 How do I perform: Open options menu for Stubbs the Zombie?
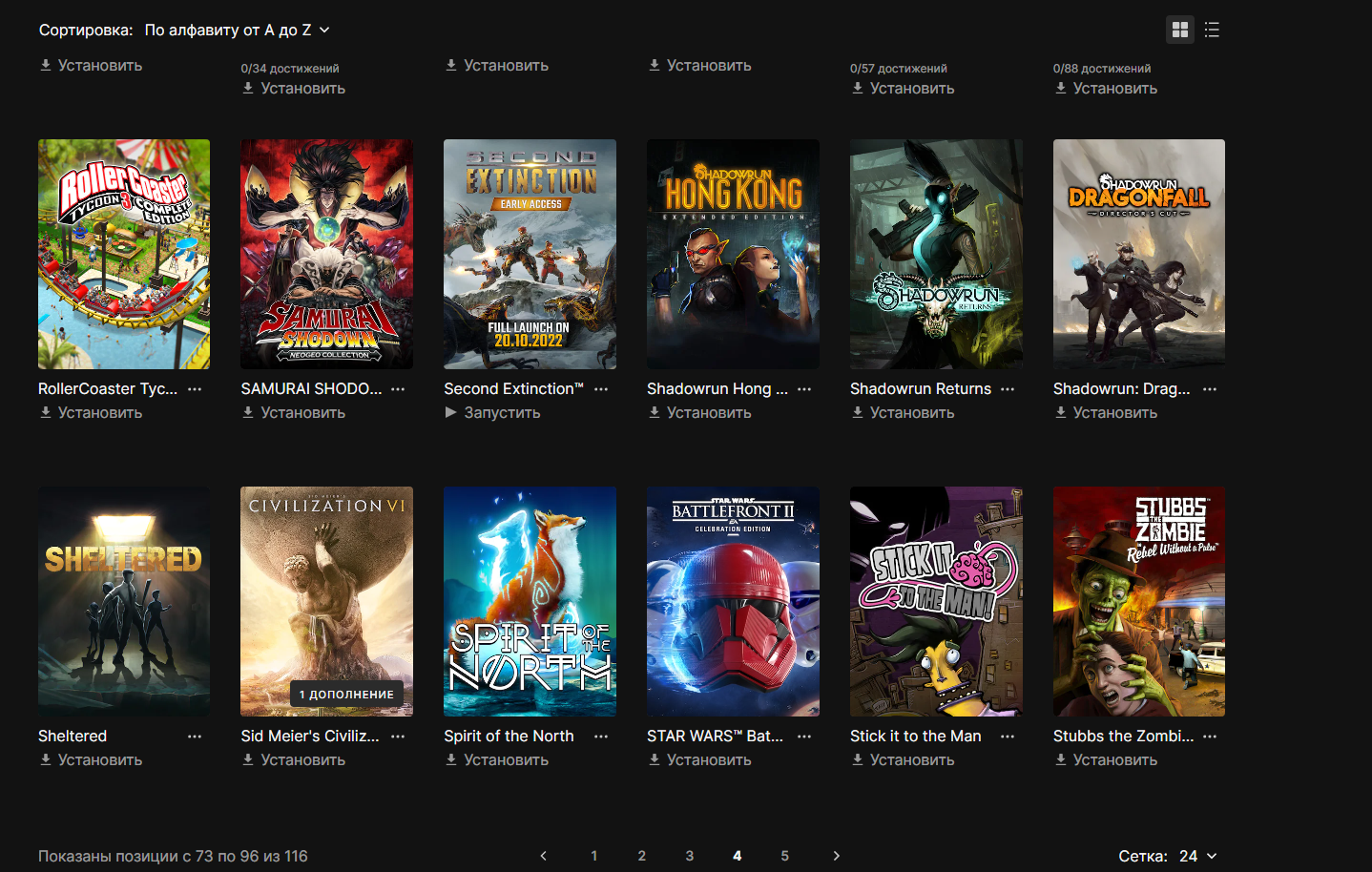coord(1210,737)
